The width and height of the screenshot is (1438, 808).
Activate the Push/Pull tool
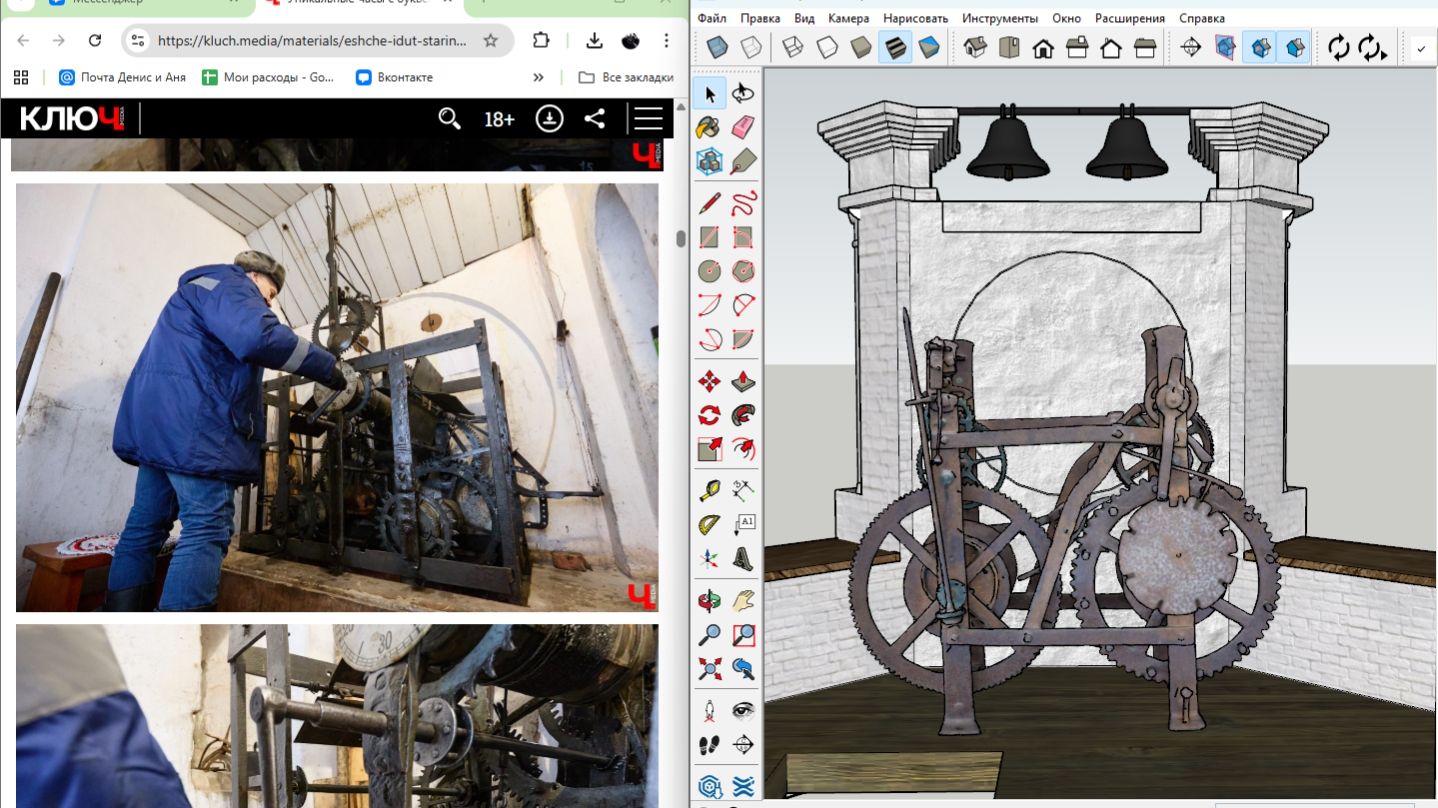[x=742, y=382]
